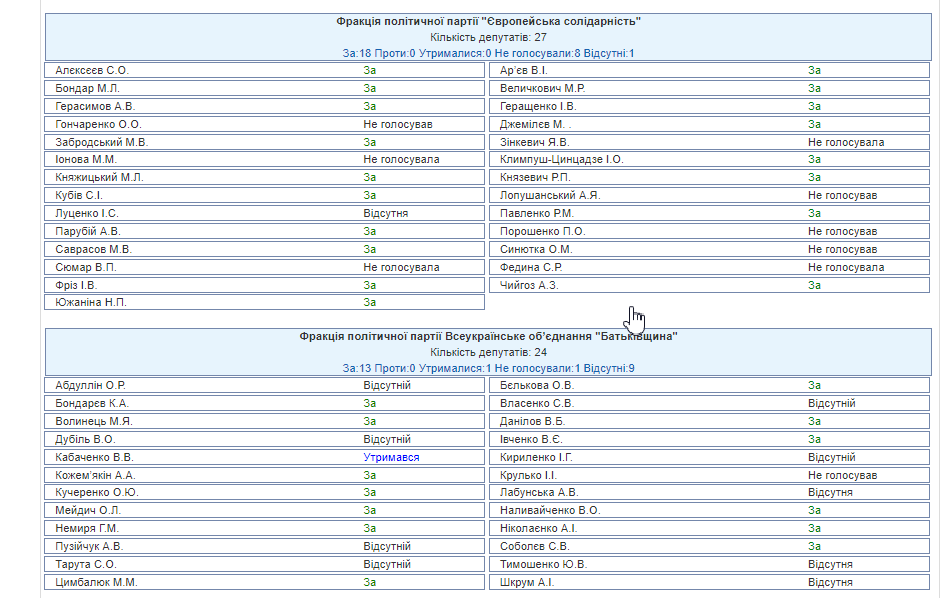
Task: Select deputy Парубій А.В.
Action: click(88, 231)
